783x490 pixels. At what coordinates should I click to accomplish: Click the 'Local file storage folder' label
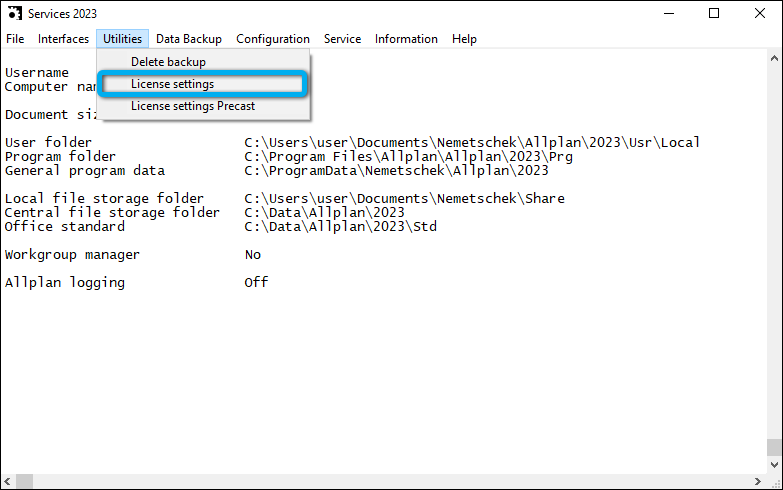click(x=104, y=198)
